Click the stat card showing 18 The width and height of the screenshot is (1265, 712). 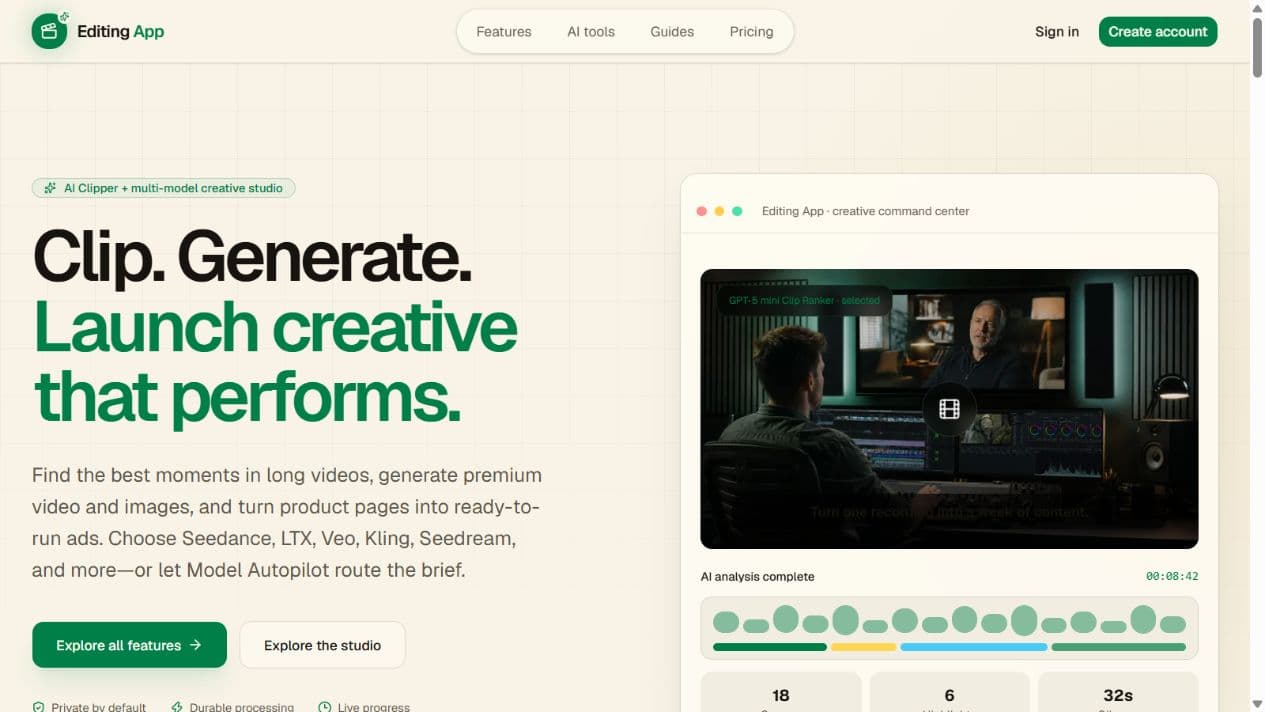tap(781, 693)
